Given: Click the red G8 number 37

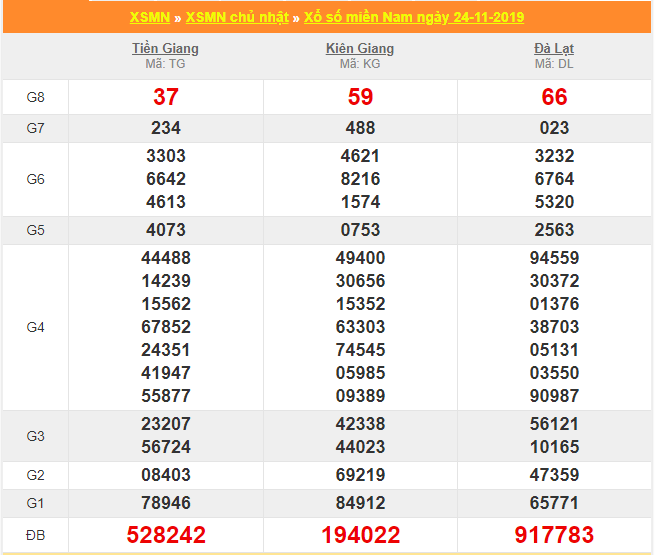Looking at the screenshot, I should click(x=165, y=97).
